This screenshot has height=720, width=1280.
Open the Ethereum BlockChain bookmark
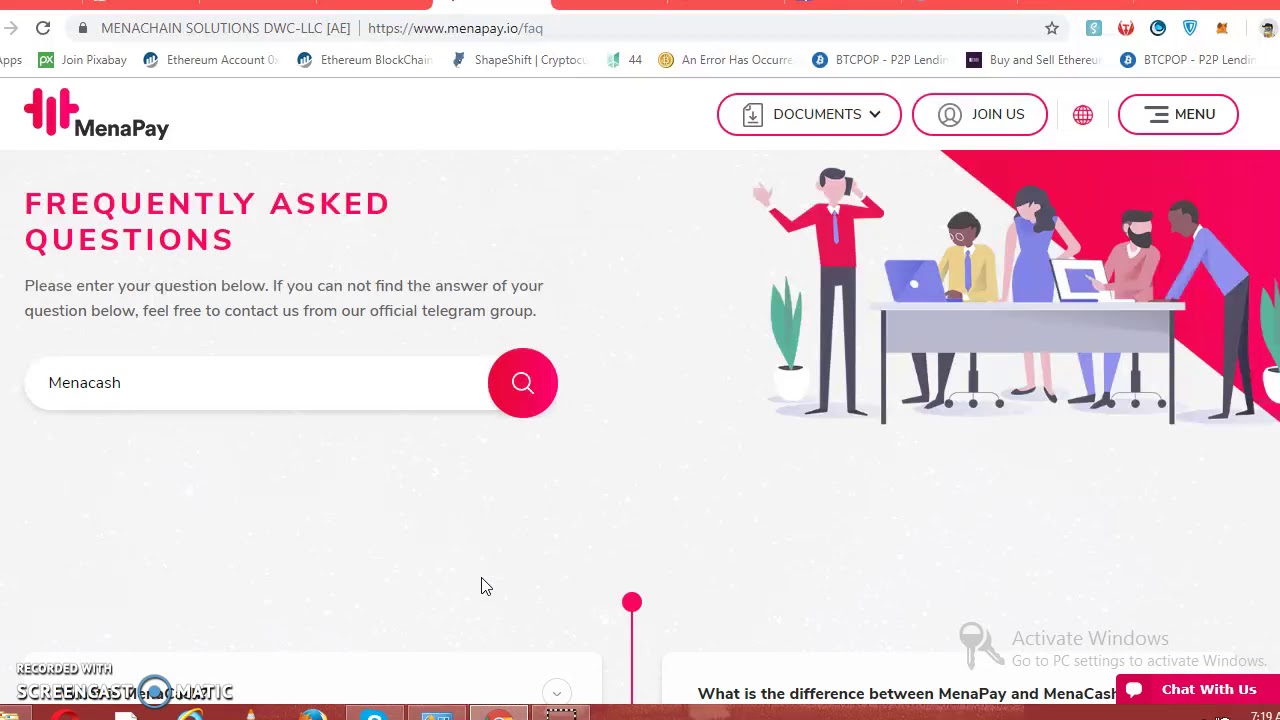click(x=365, y=60)
